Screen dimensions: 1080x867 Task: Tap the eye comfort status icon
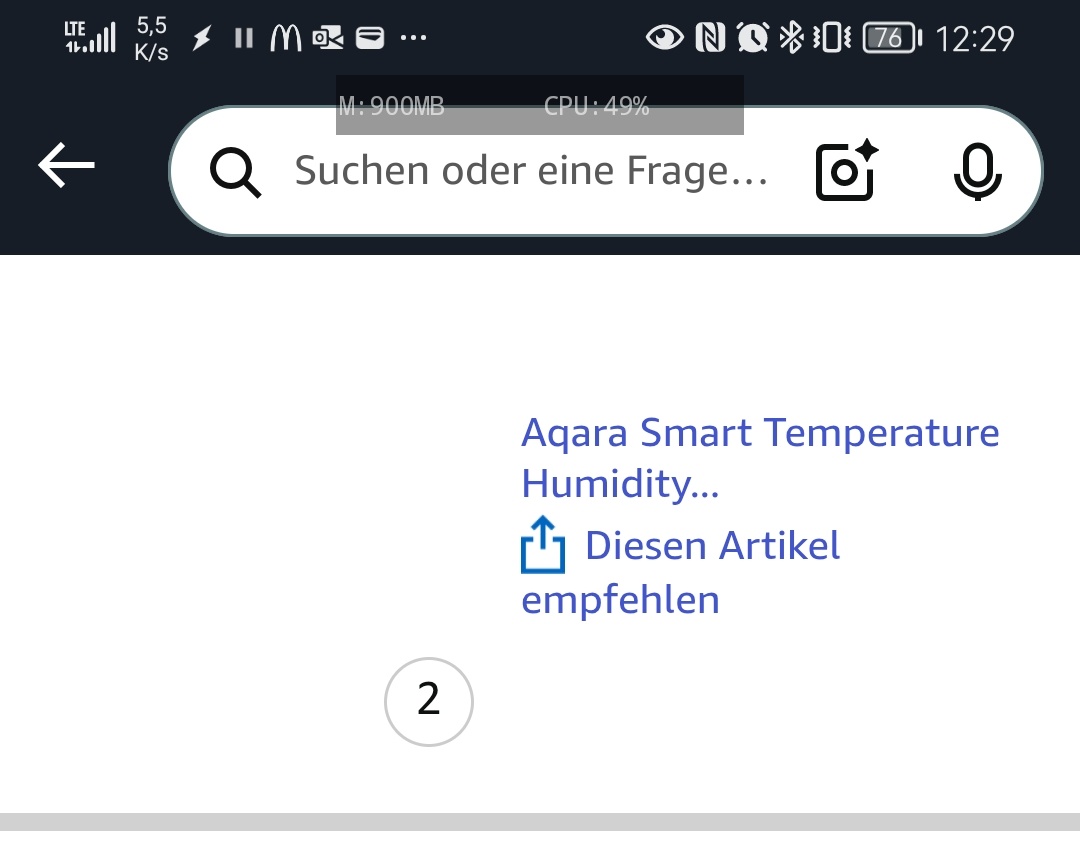pos(665,37)
